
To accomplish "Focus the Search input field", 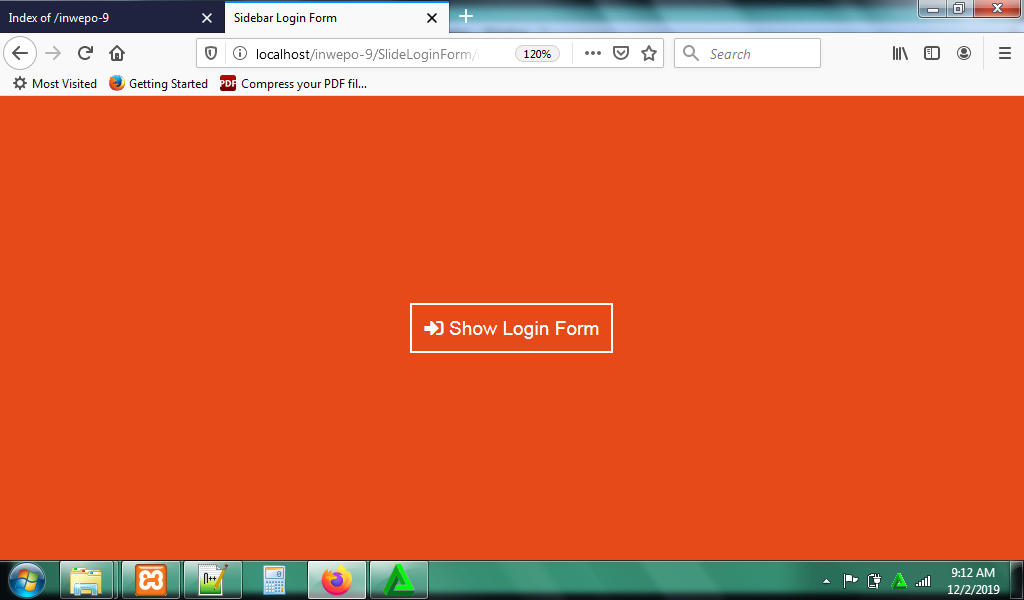I will (747, 54).
